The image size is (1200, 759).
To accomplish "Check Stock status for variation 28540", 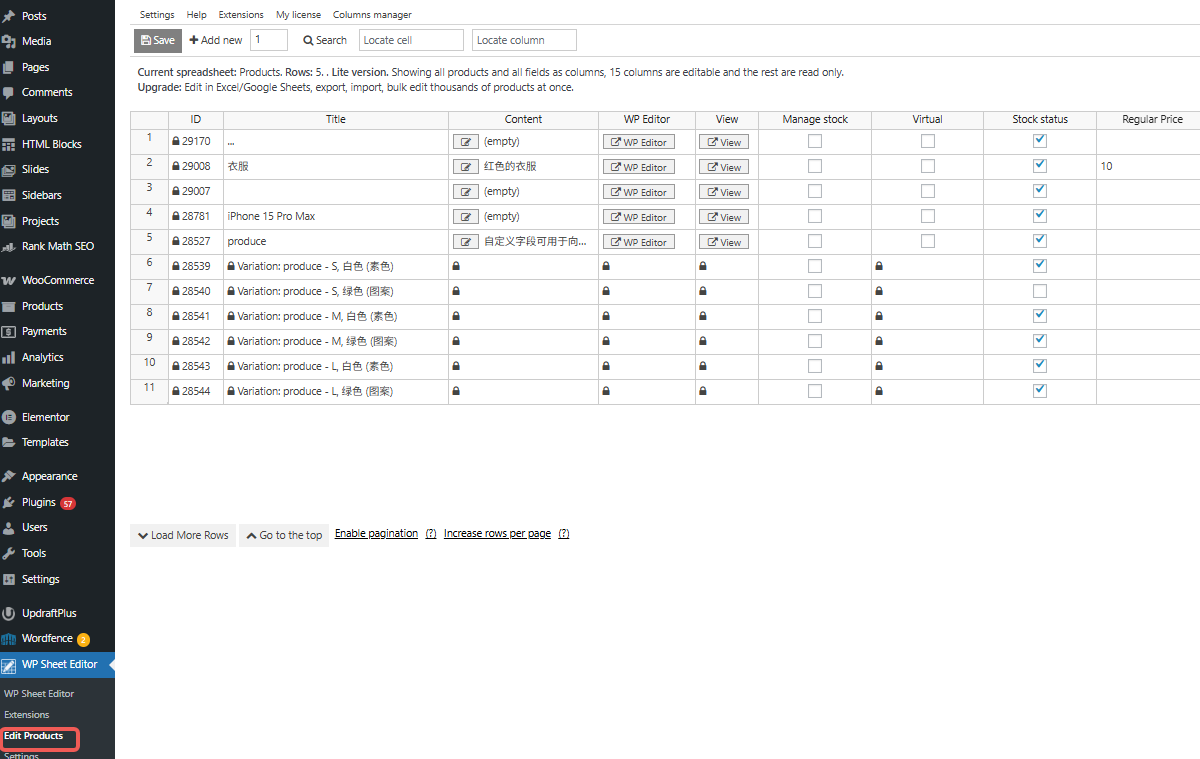I will click(1040, 291).
